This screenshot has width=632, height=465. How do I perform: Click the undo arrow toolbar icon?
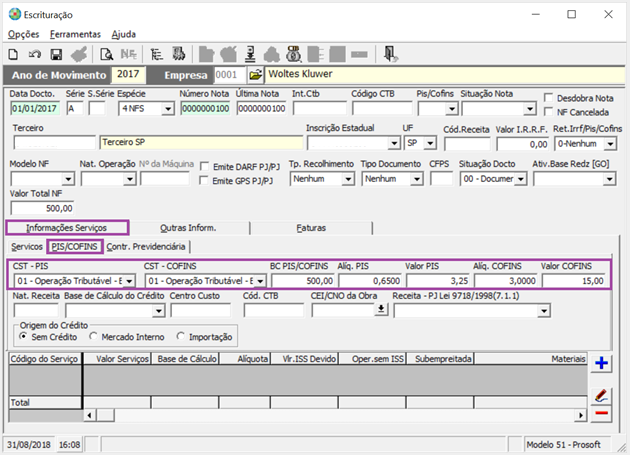click(x=35, y=53)
